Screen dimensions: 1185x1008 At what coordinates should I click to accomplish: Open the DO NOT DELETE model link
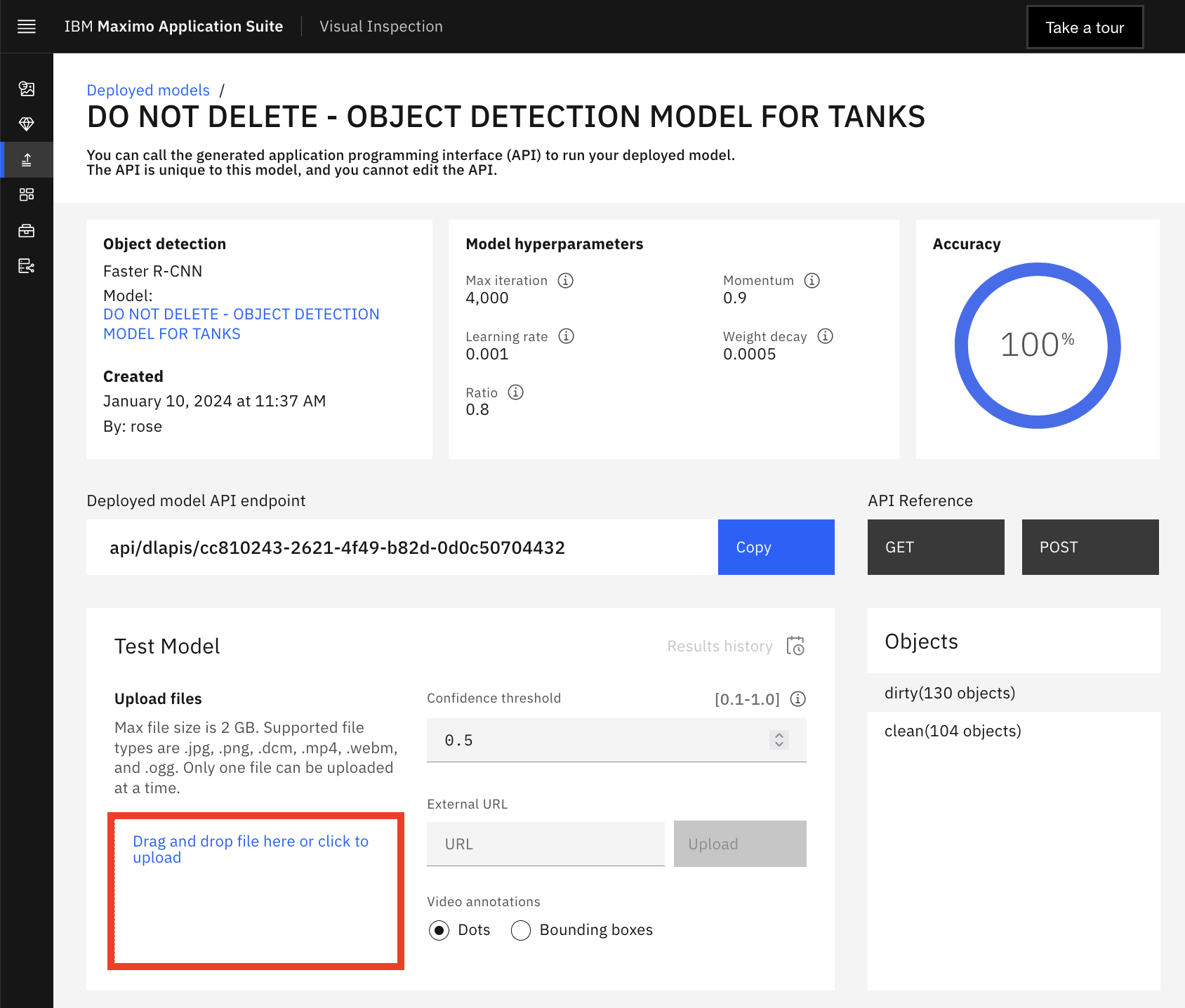(x=241, y=324)
